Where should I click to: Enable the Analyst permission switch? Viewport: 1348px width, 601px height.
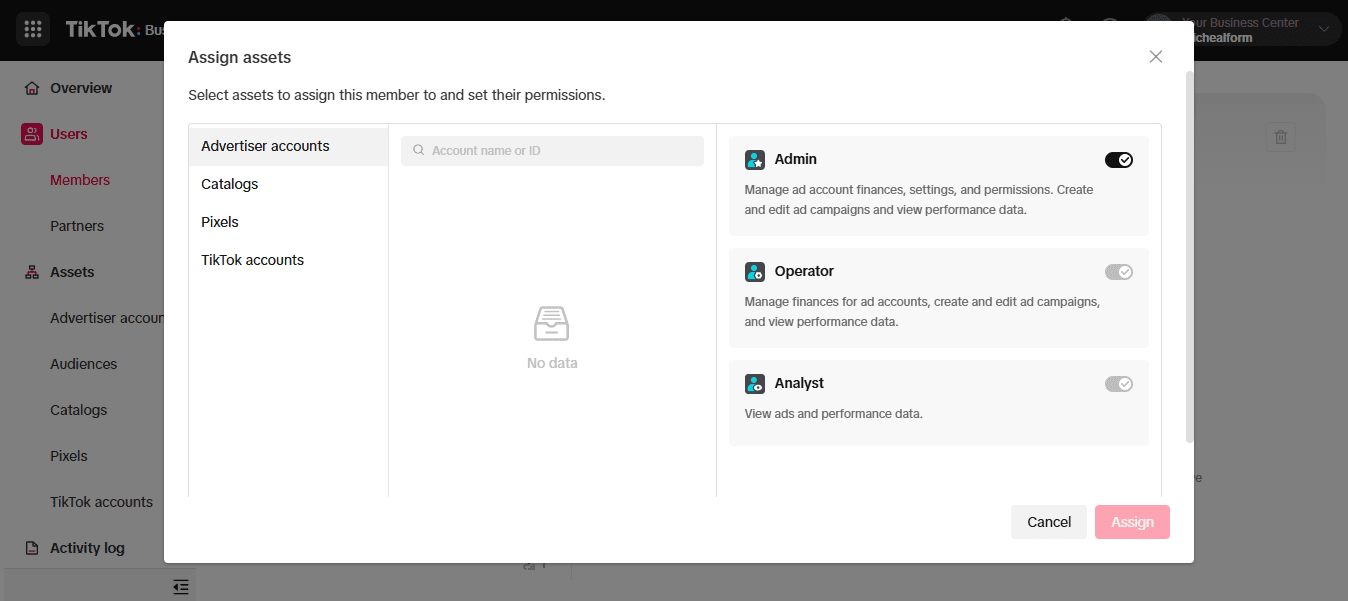tap(1118, 384)
